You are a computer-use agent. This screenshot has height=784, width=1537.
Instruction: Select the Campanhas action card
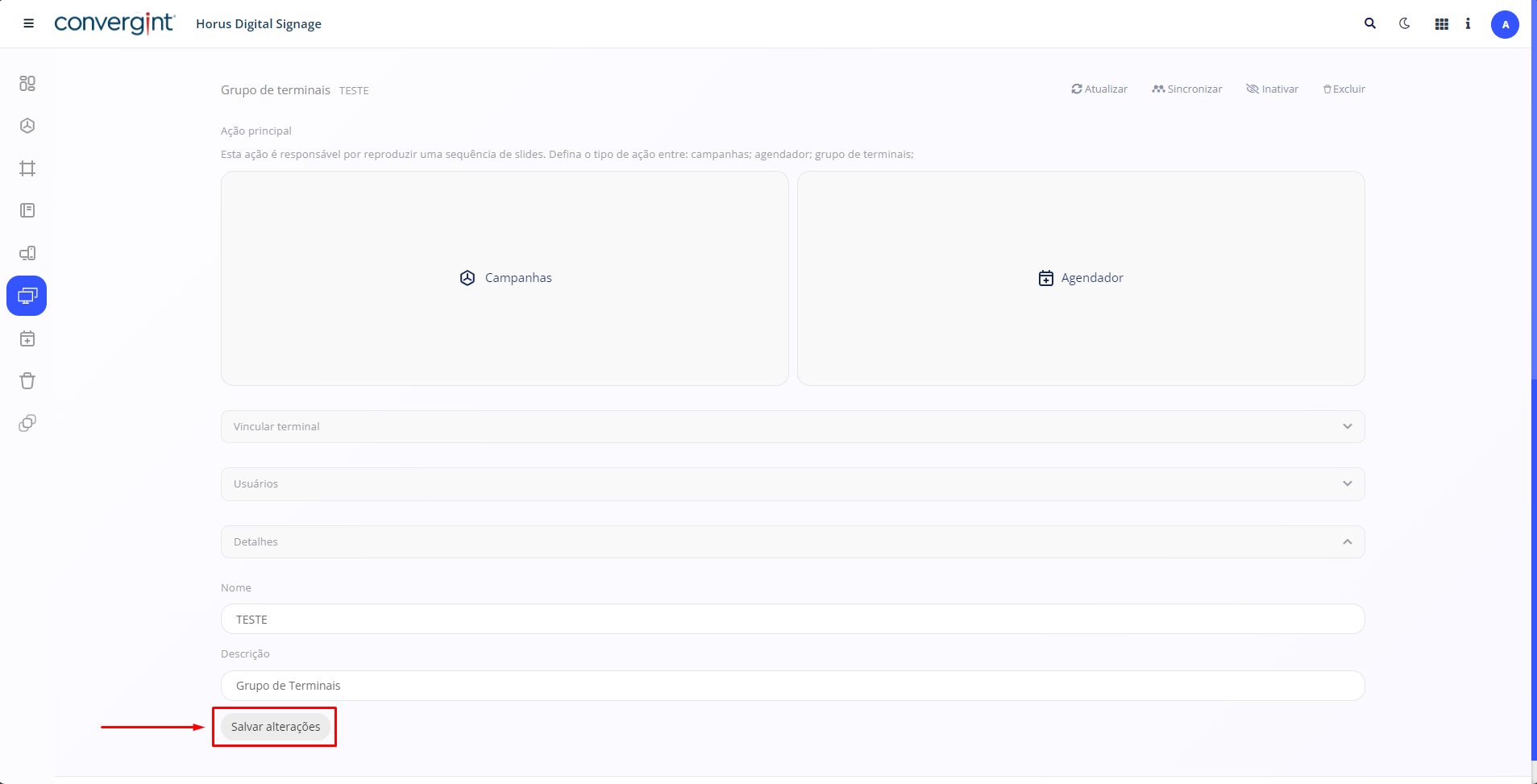(x=505, y=278)
